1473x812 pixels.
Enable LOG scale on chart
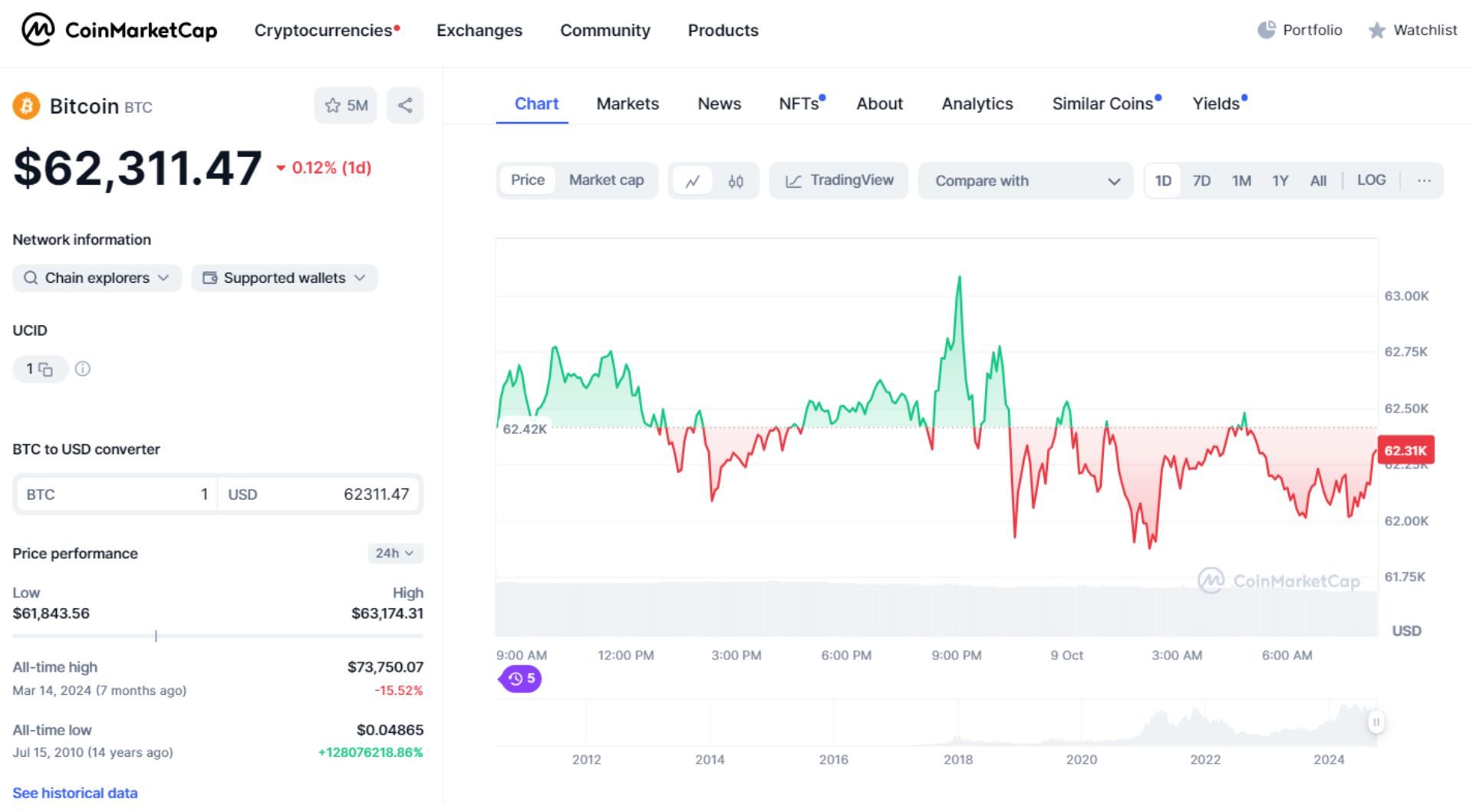coord(1371,180)
